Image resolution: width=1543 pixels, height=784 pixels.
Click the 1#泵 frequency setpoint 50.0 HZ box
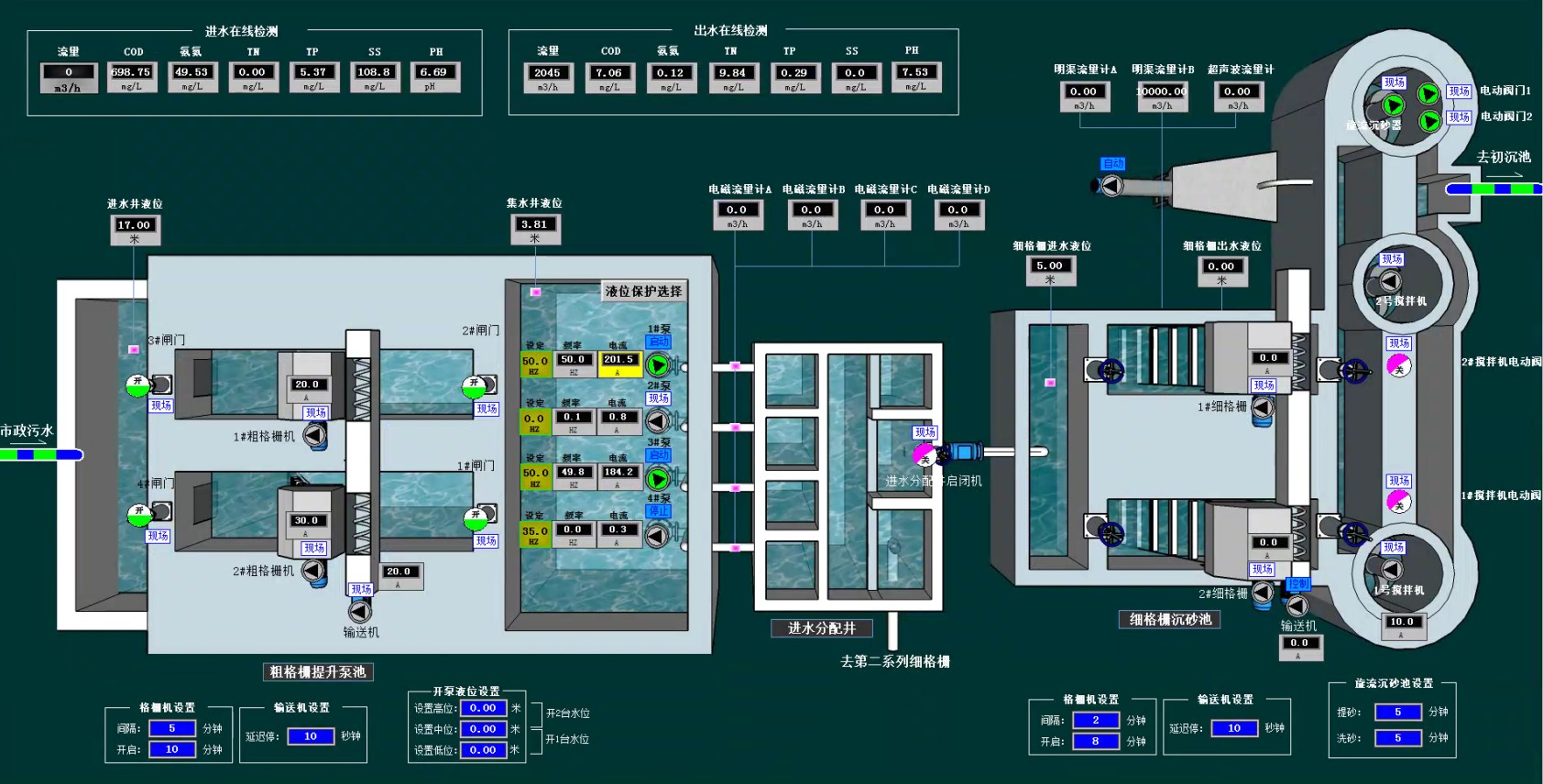click(535, 365)
